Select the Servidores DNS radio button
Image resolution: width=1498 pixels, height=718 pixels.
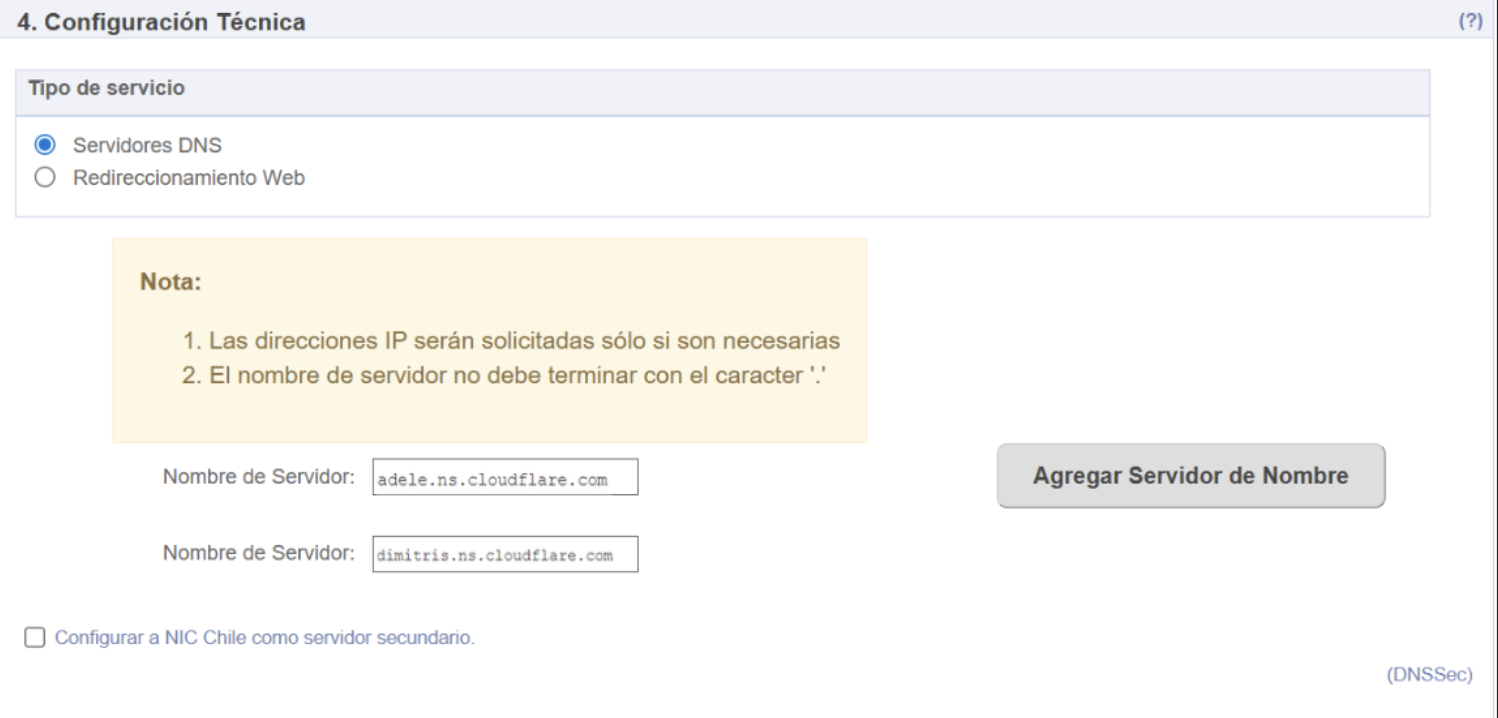(x=44, y=145)
